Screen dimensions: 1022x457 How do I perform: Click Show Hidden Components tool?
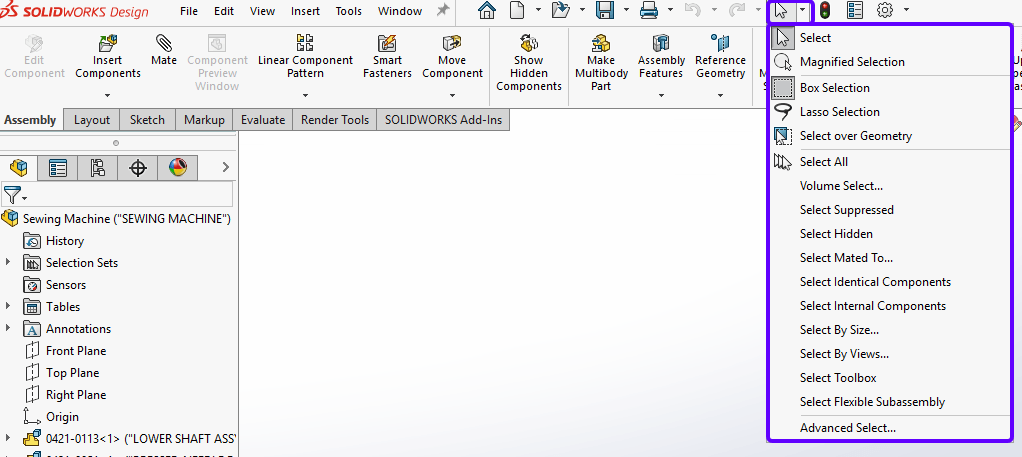(x=529, y=63)
